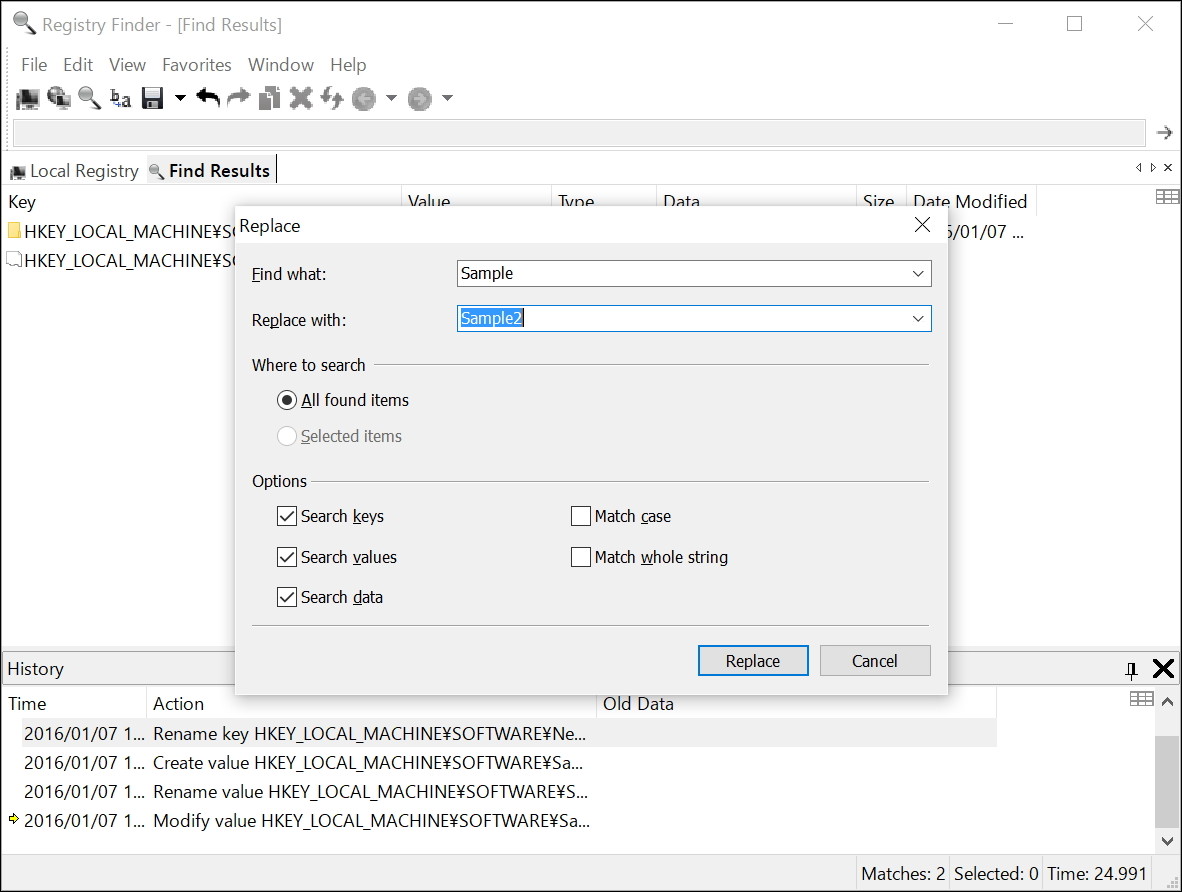Select the Selected items radio button

[x=286, y=437]
